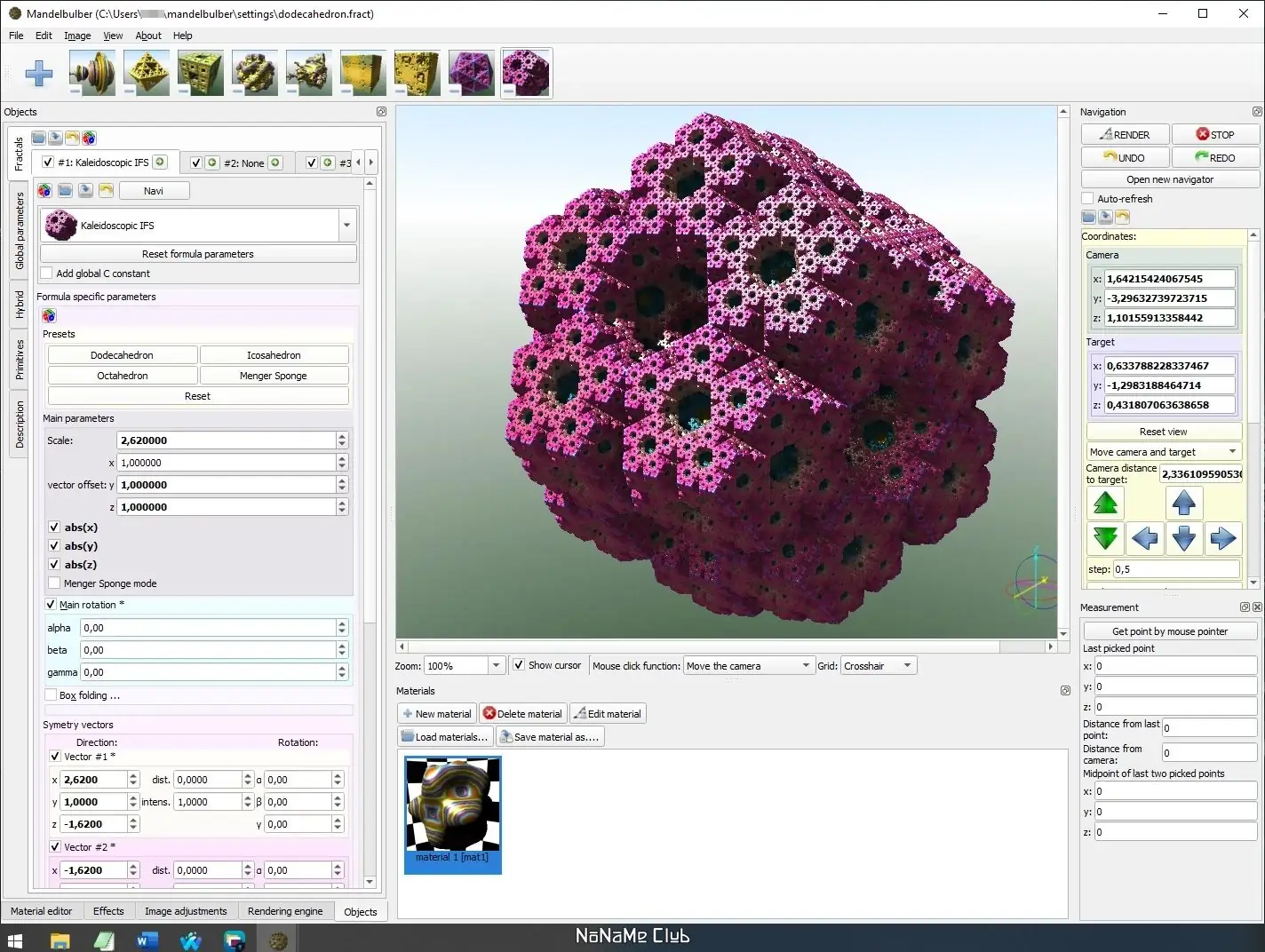Switch to the Rendering engine tab
Viewport: 1265px width, 952px height.
coord(284,911)
